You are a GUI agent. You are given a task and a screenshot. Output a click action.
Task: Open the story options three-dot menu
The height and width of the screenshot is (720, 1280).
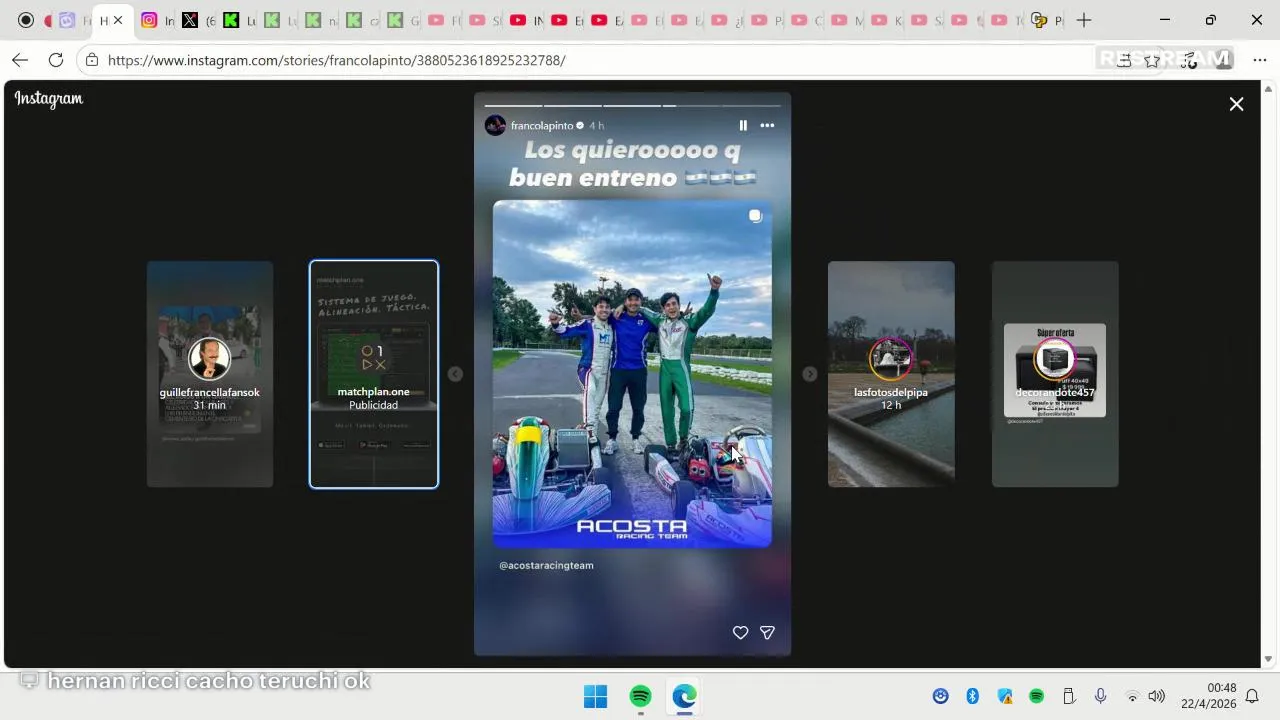(x=767, y=126)
